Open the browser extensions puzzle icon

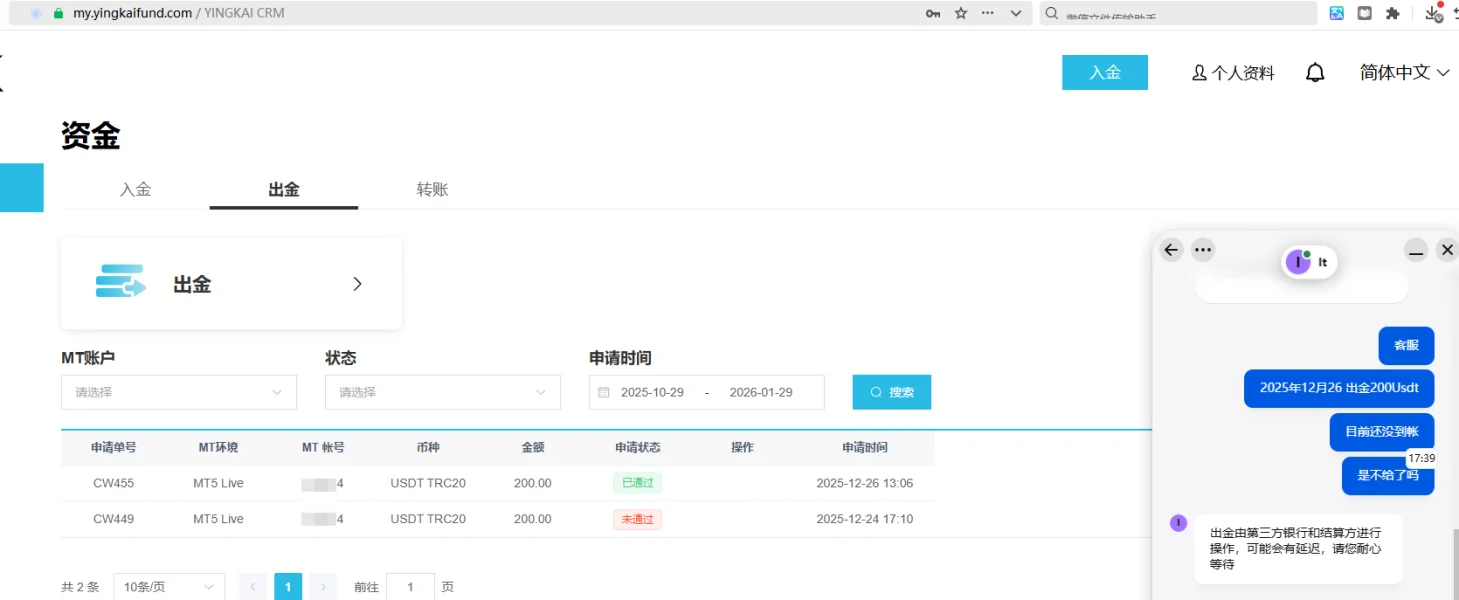[1392, 13]
